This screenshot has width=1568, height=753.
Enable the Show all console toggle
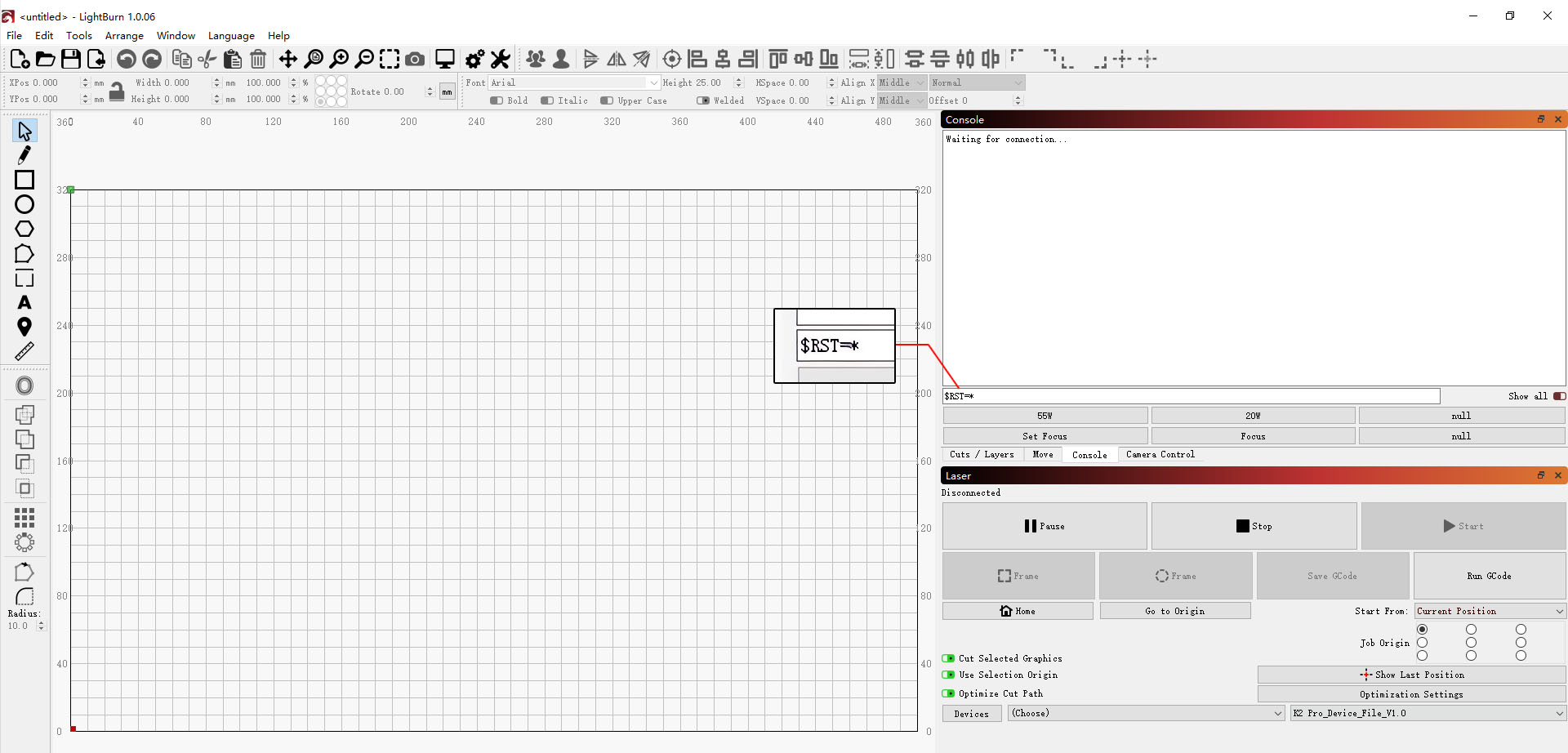(1559, 396)
